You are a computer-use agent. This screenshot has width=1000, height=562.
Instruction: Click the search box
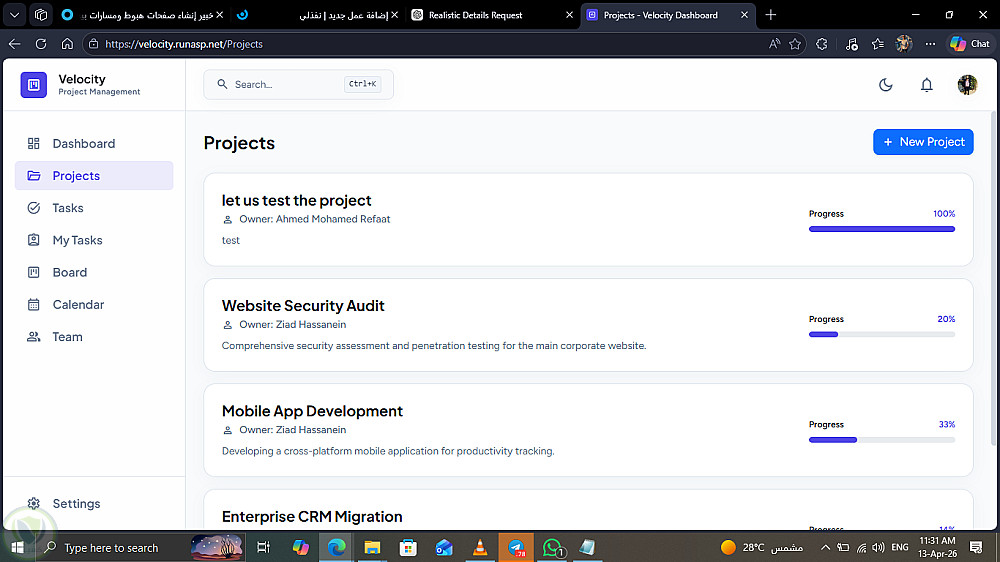pyautogui.click(x=298, y=84)
